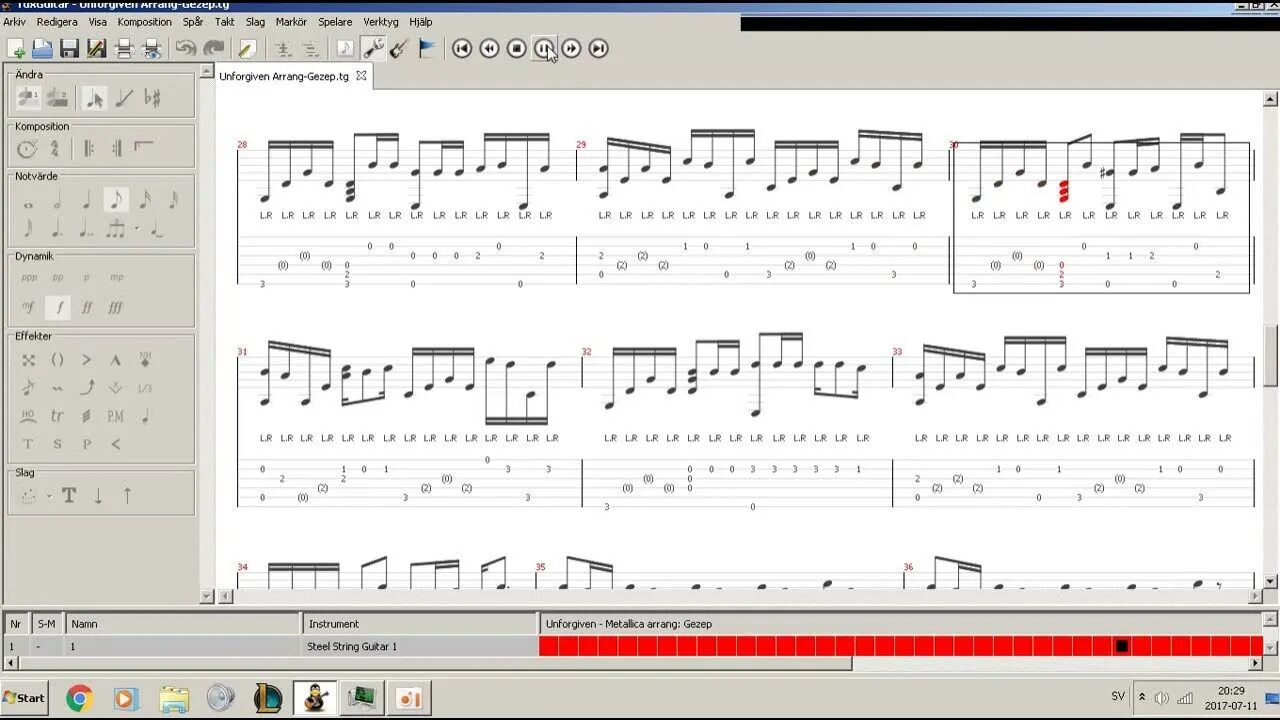Toggle selection mode note-cursor icon
Image resolution: width=1280 pixels, height=720 pixels.
pyautogui.click(x=95, y=97)
